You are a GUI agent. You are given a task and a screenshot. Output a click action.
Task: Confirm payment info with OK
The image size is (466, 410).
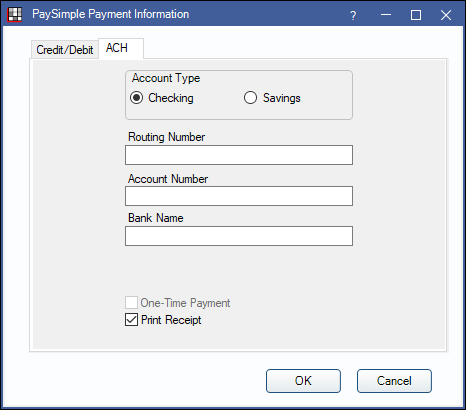pyautogui.click(x=303, y=381)
